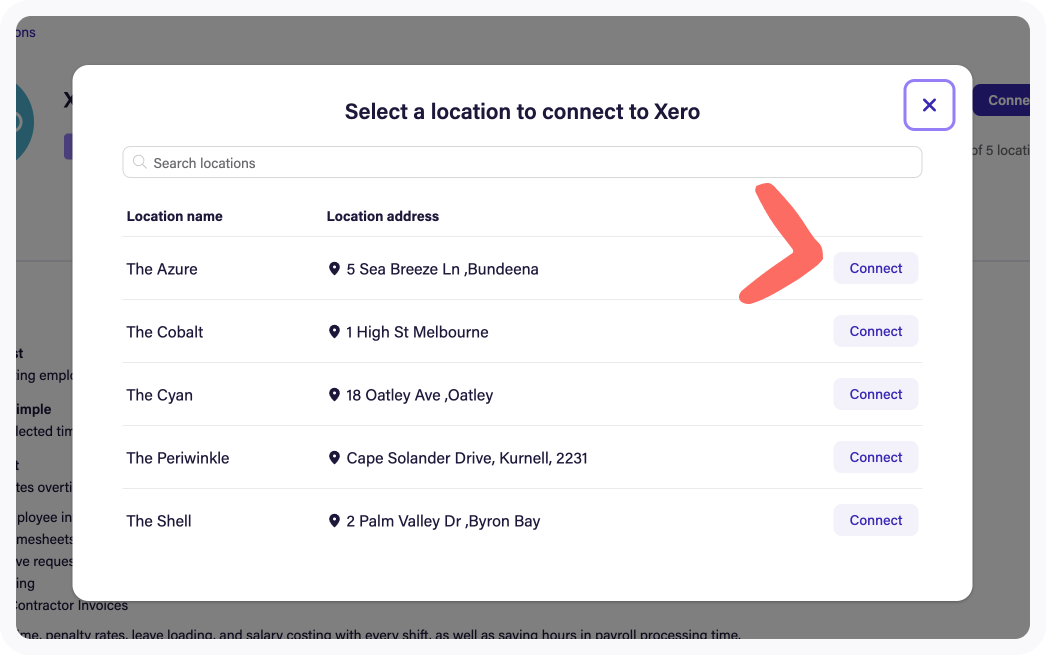The width and height of the screenshot is (1046, 655).
Task: Click map pin beside 18 Oatley Ave
Action: point(334,395)
